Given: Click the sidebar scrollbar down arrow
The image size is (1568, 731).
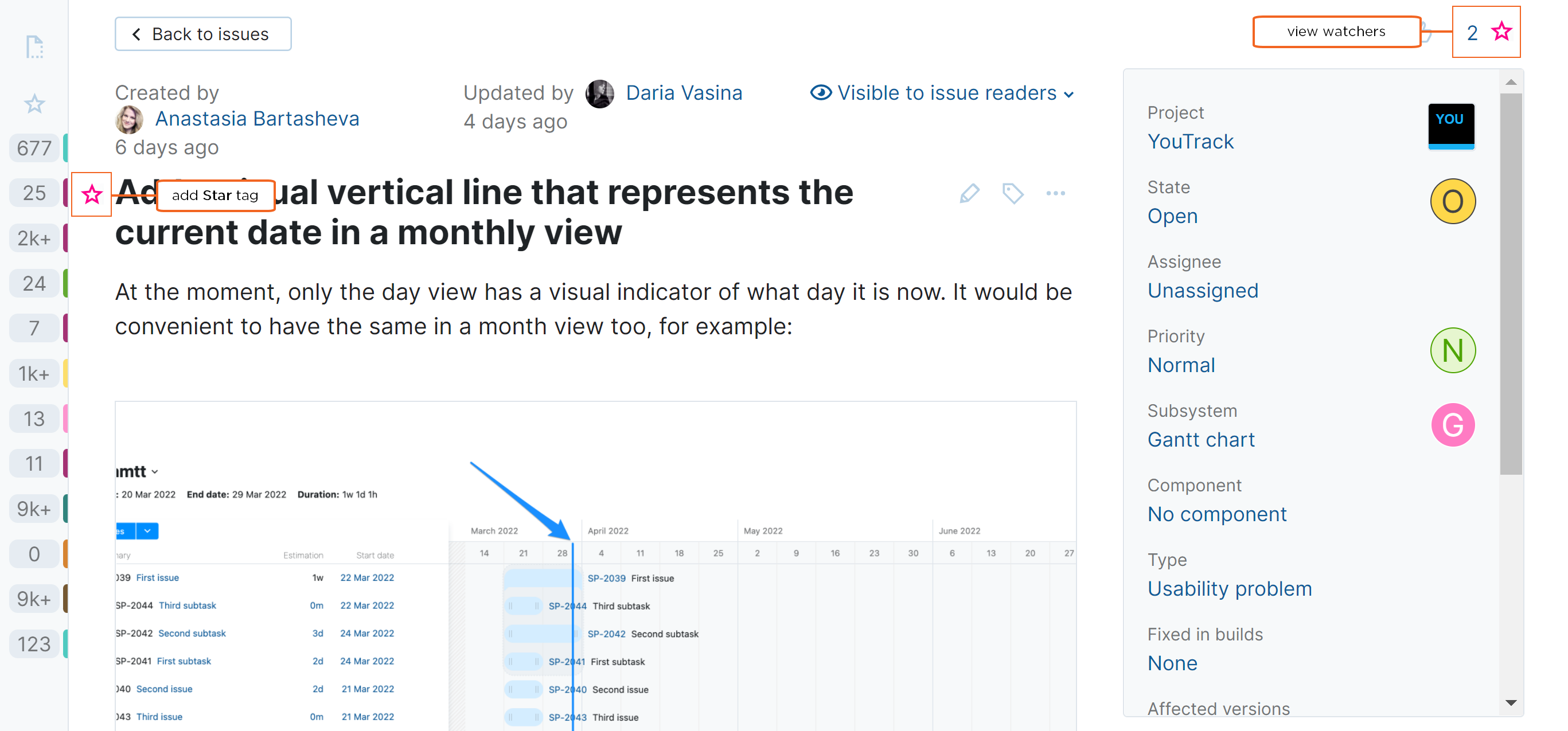Looking at the screenshot, I should coord(1511,702).
